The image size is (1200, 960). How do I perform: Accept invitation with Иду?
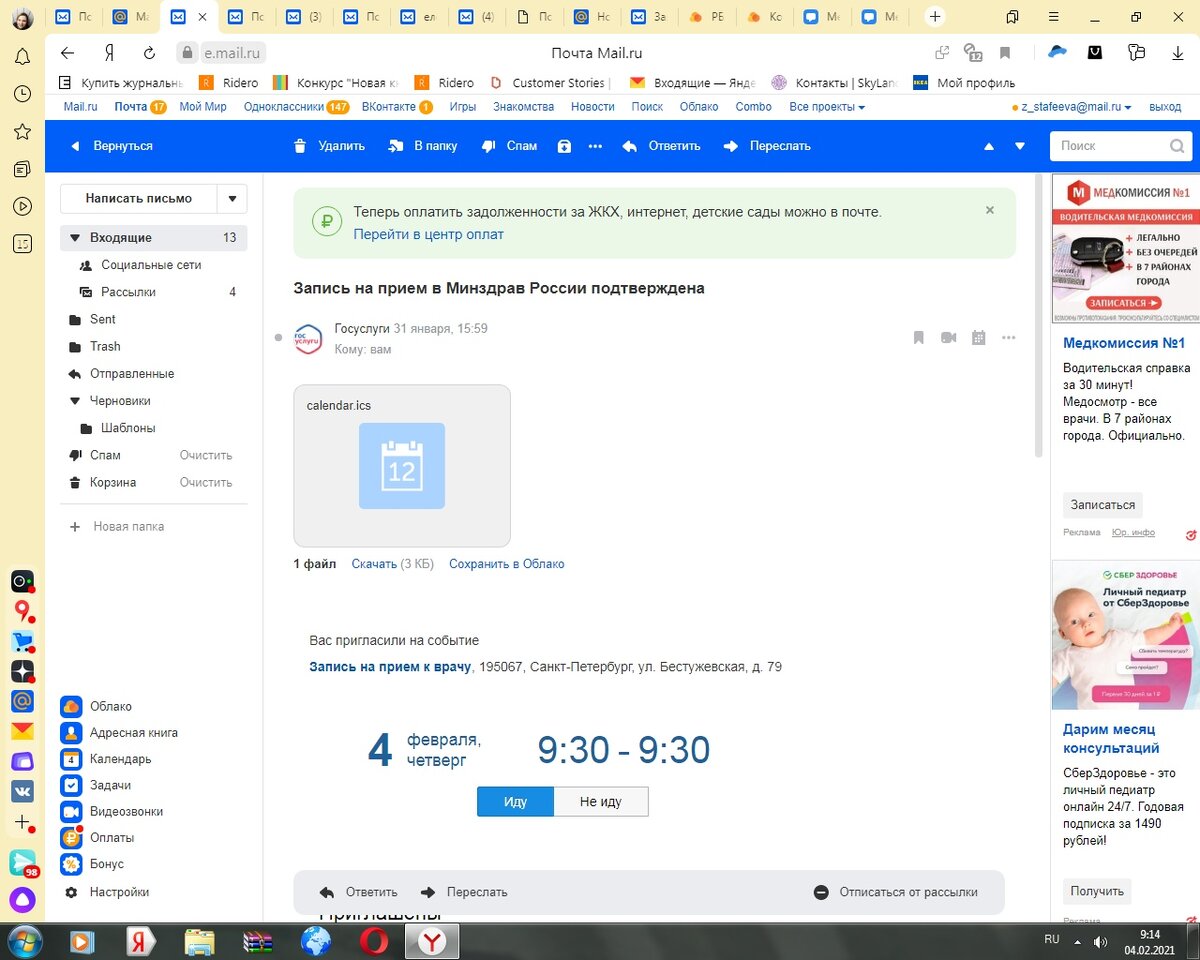[515, 802]
